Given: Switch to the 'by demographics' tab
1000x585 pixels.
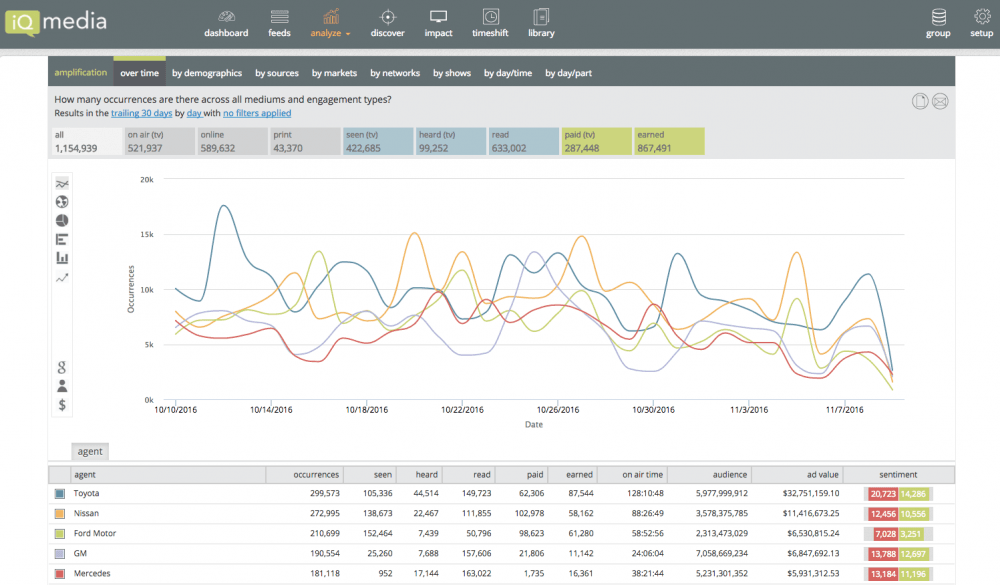Looking at the screenshot, I should [x=207, y=73].
